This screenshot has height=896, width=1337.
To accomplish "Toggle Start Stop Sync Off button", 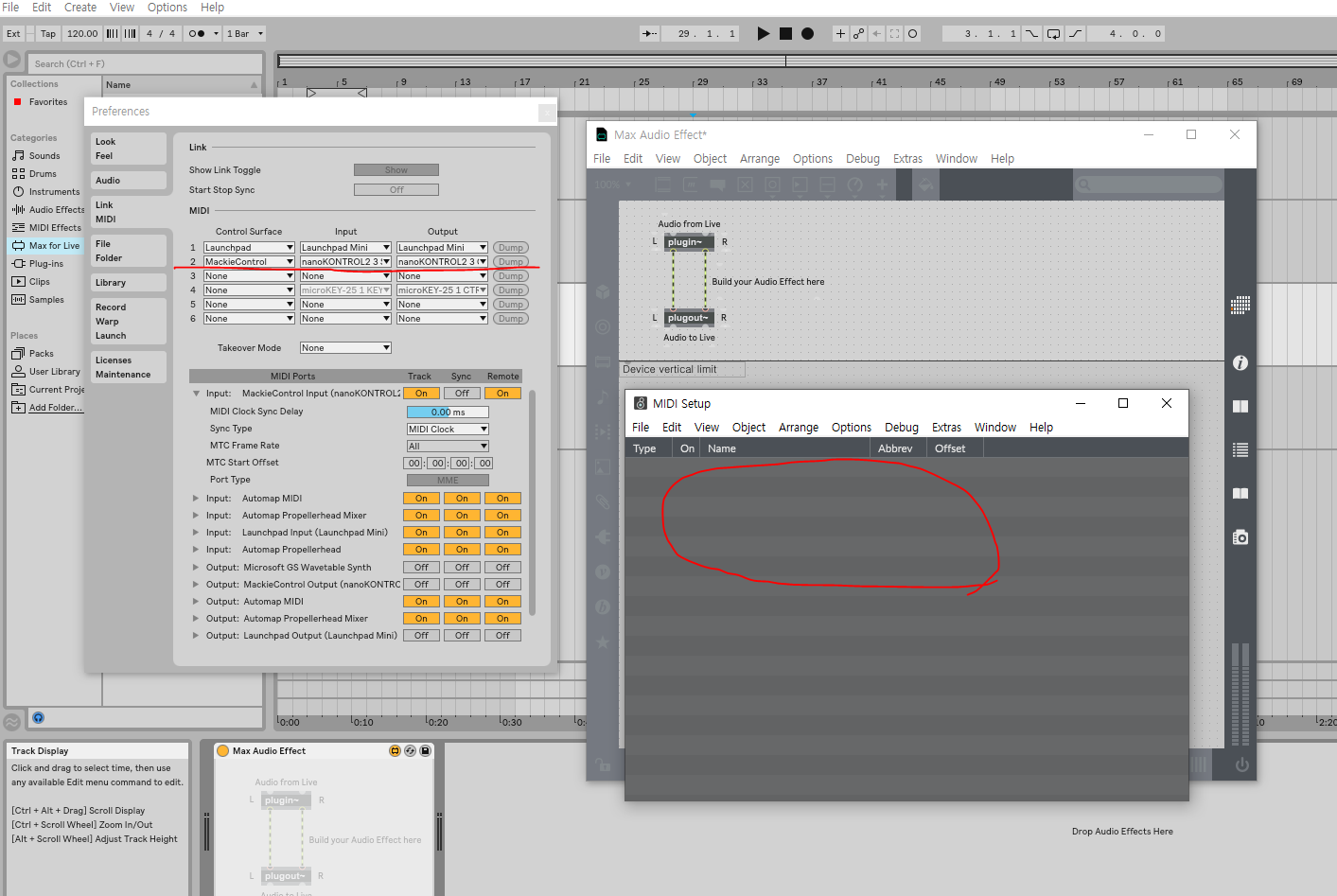I will [x=396, y=189].
